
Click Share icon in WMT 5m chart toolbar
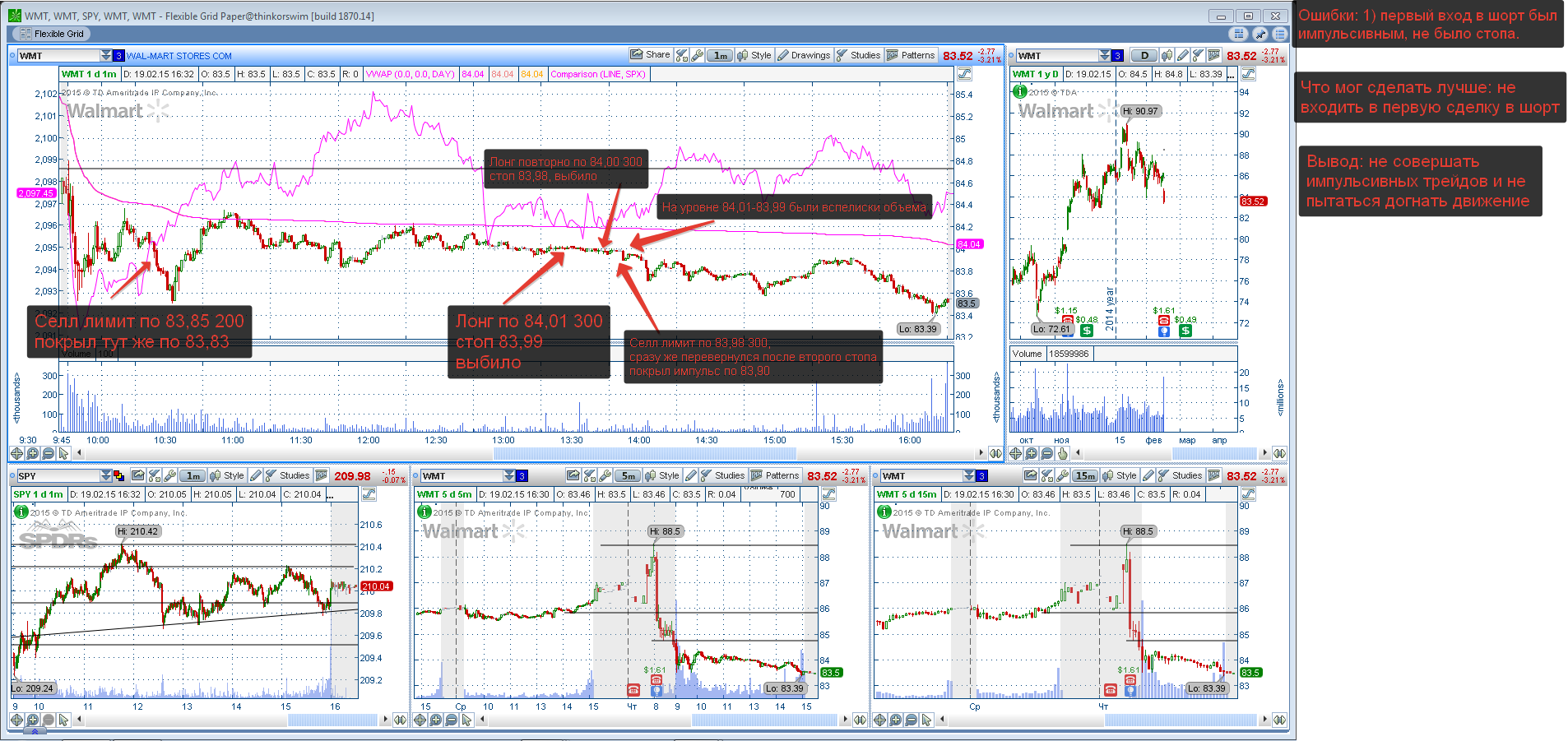(573, 475)
